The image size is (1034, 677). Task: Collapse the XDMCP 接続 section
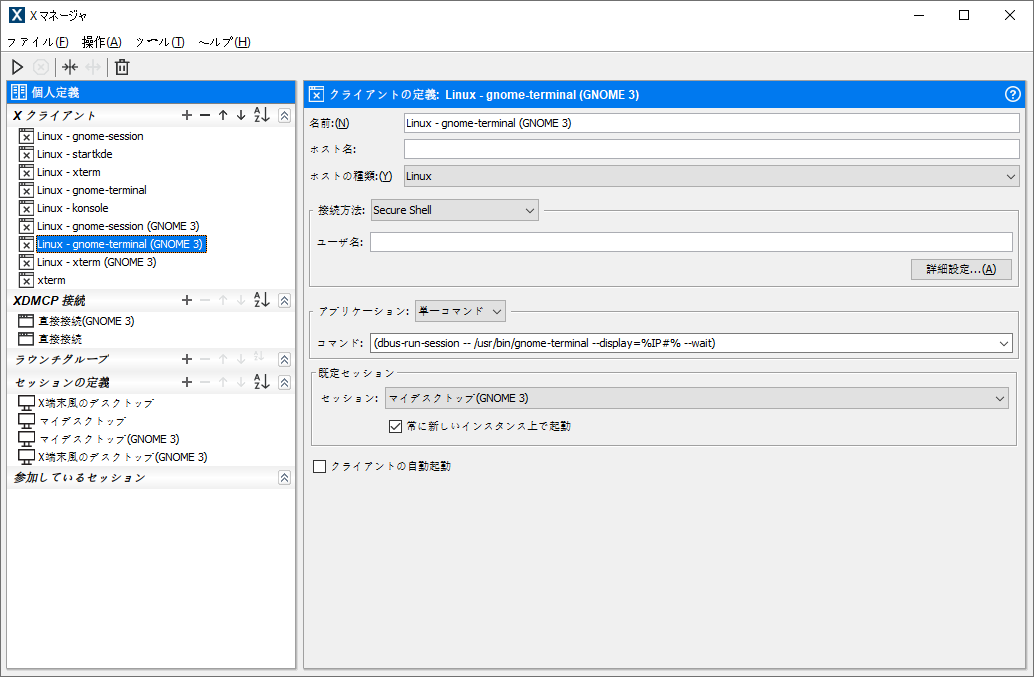[x=284, y=301]
